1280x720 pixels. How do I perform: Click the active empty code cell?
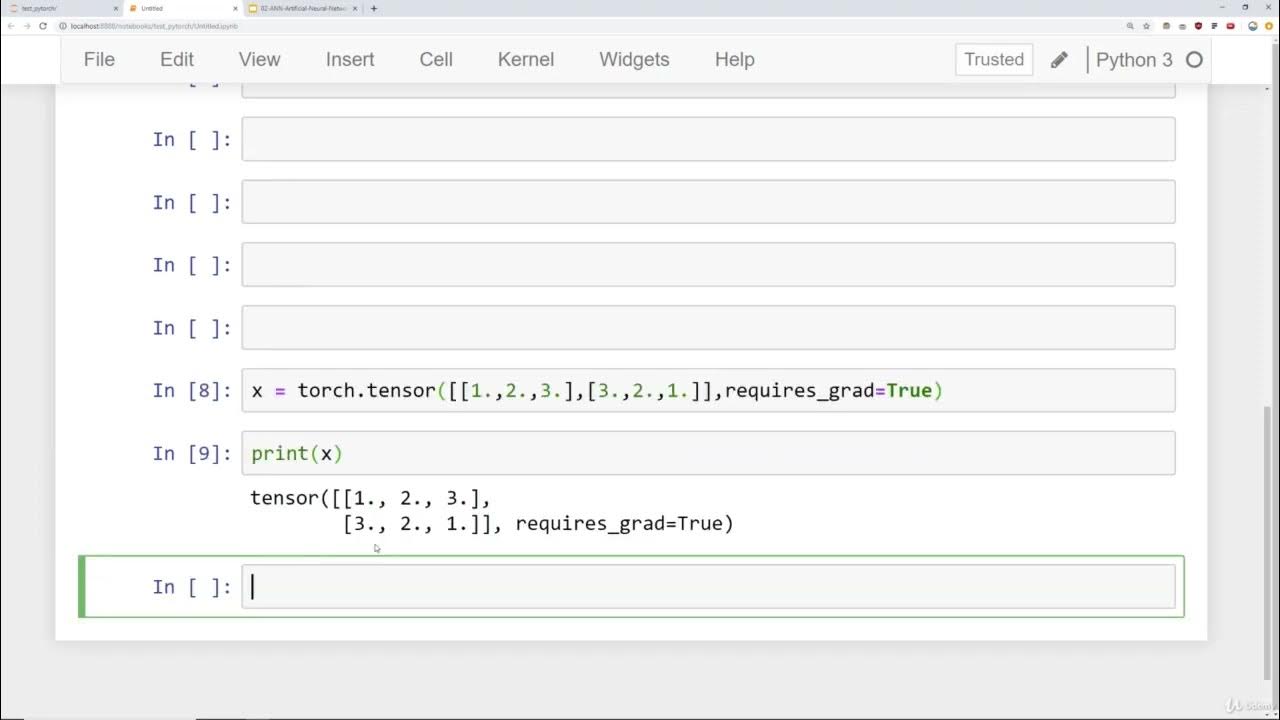click(x=708, y=587)
